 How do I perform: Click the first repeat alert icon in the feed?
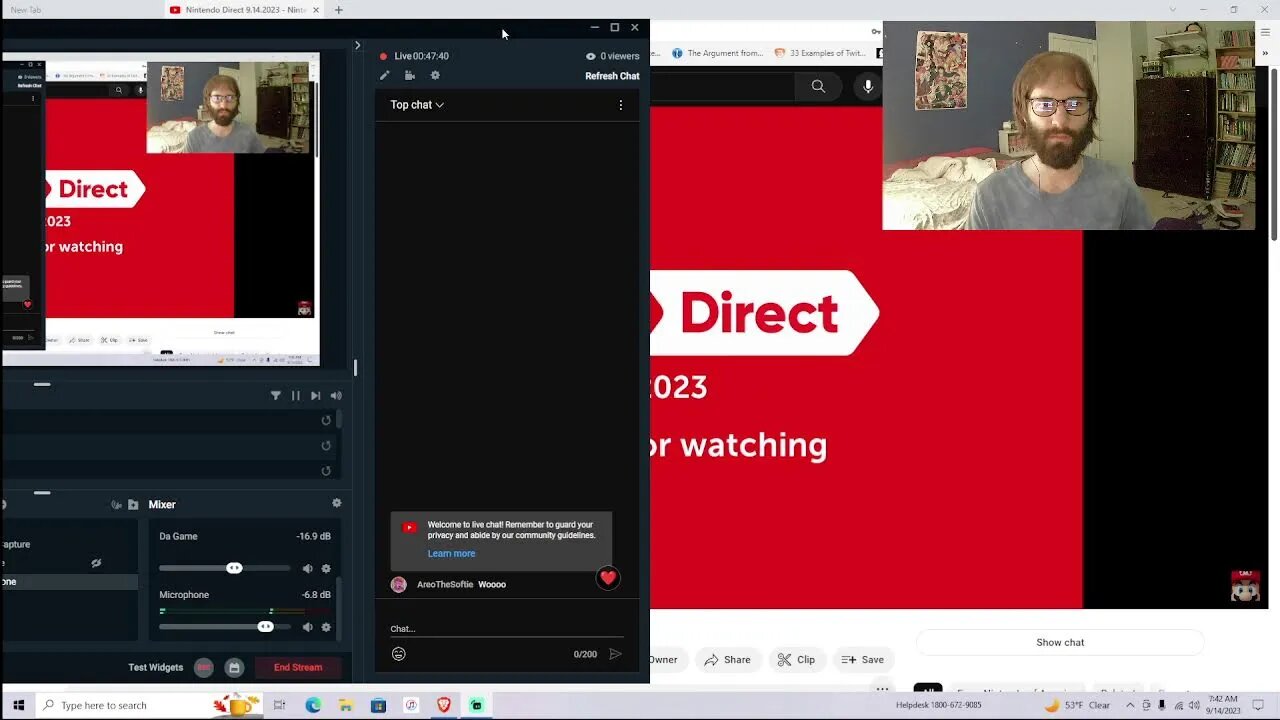pos(326,421)
